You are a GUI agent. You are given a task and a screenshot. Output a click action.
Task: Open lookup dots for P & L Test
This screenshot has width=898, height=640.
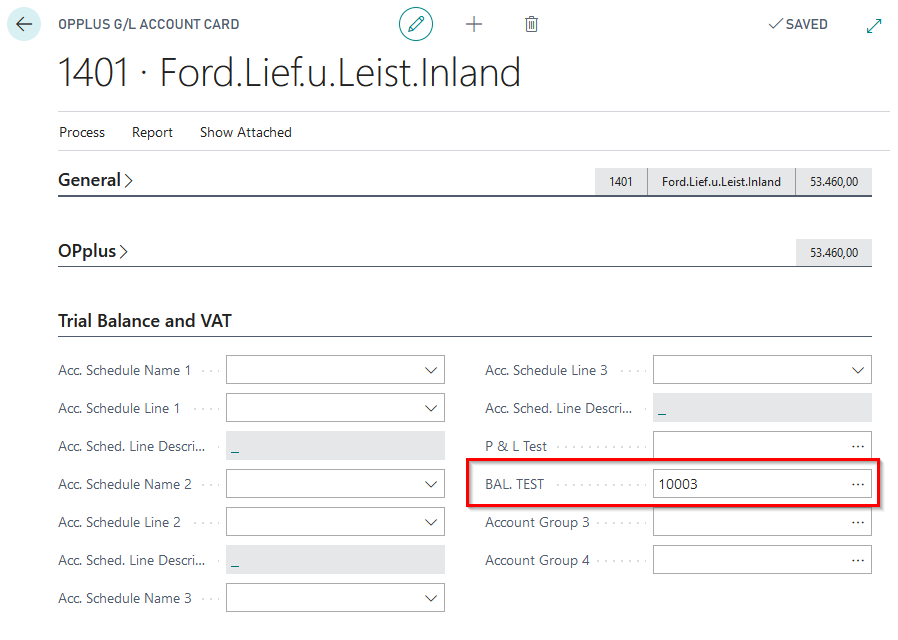pos(857,446)
